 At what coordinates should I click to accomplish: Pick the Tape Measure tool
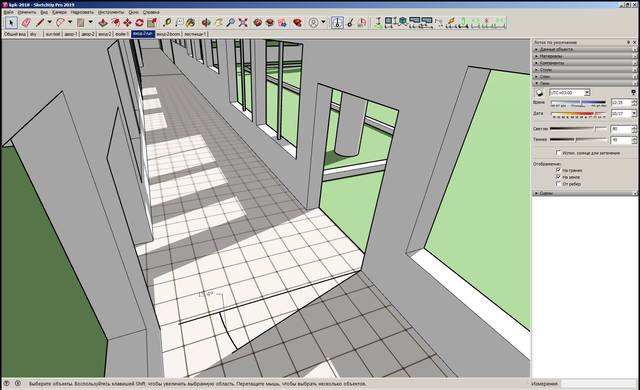(x=167, y=22)
